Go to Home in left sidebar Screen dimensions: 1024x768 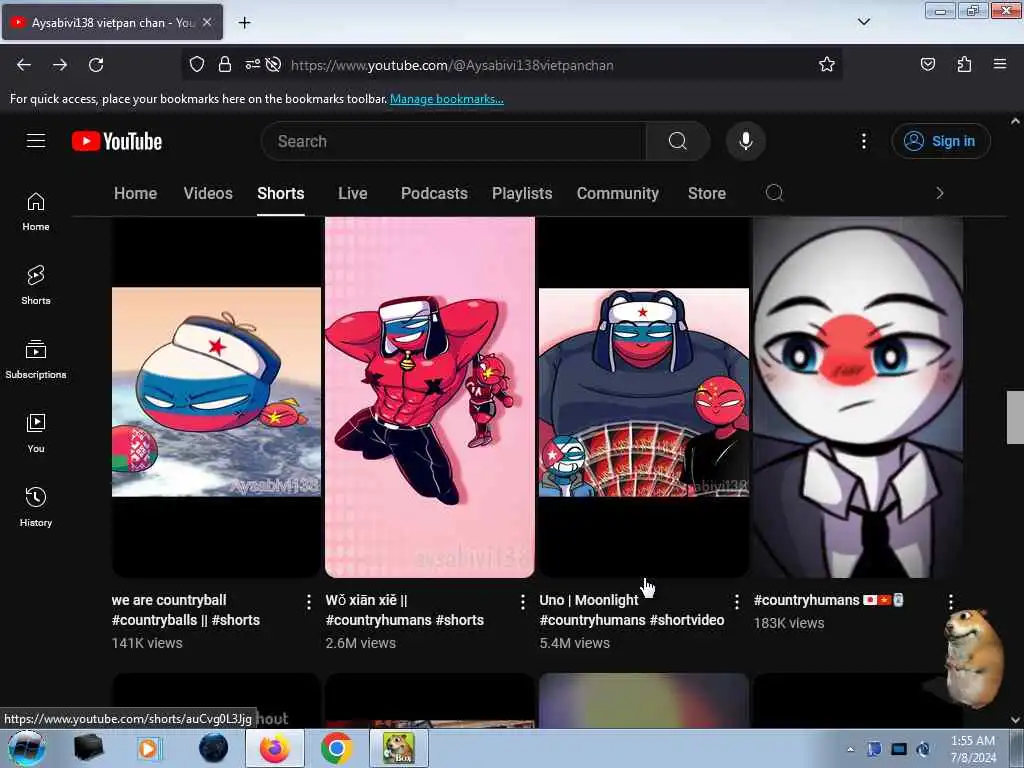pyautogui.click(x=36, y=212)
